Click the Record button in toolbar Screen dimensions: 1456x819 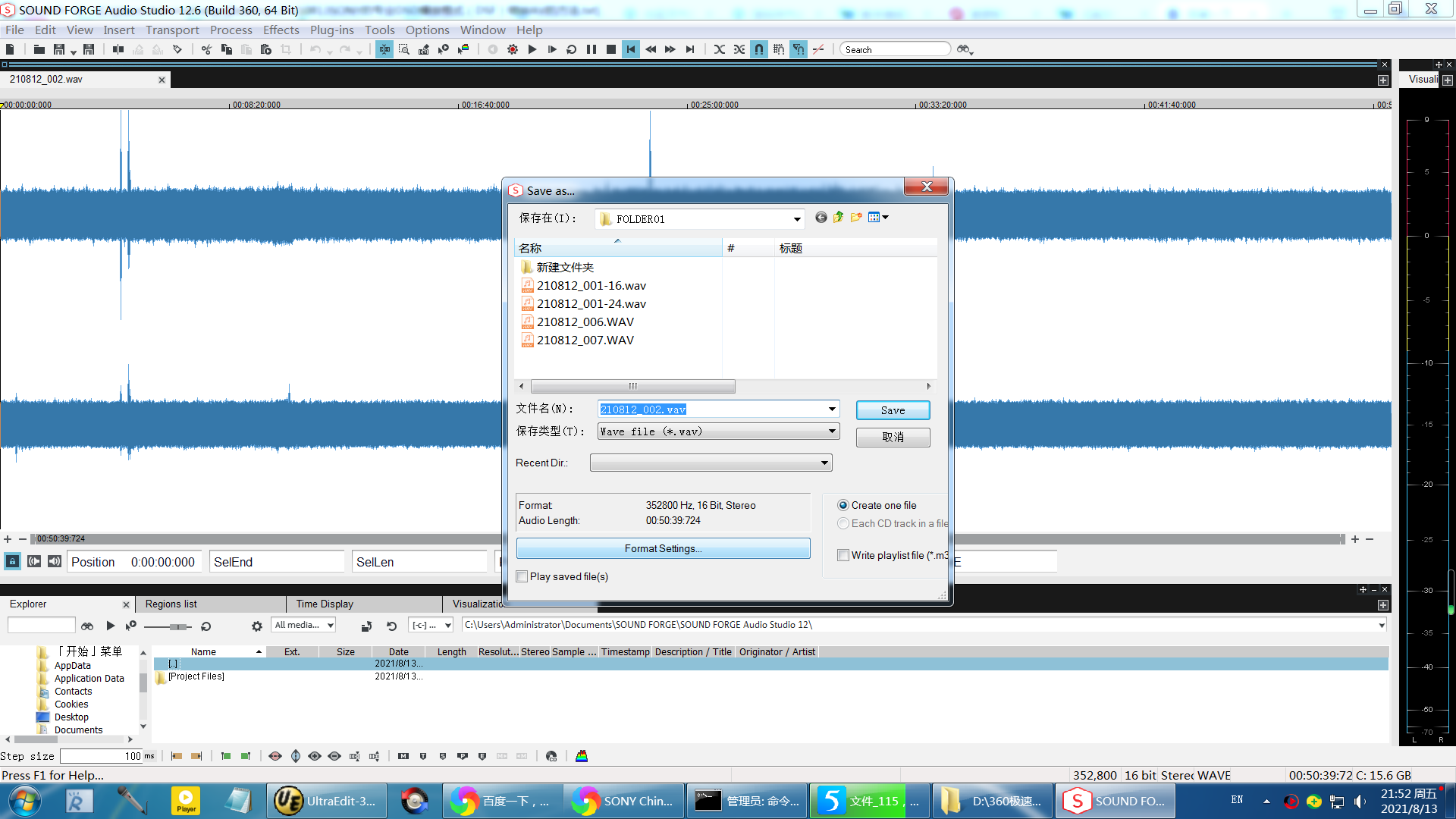[513, 49]
